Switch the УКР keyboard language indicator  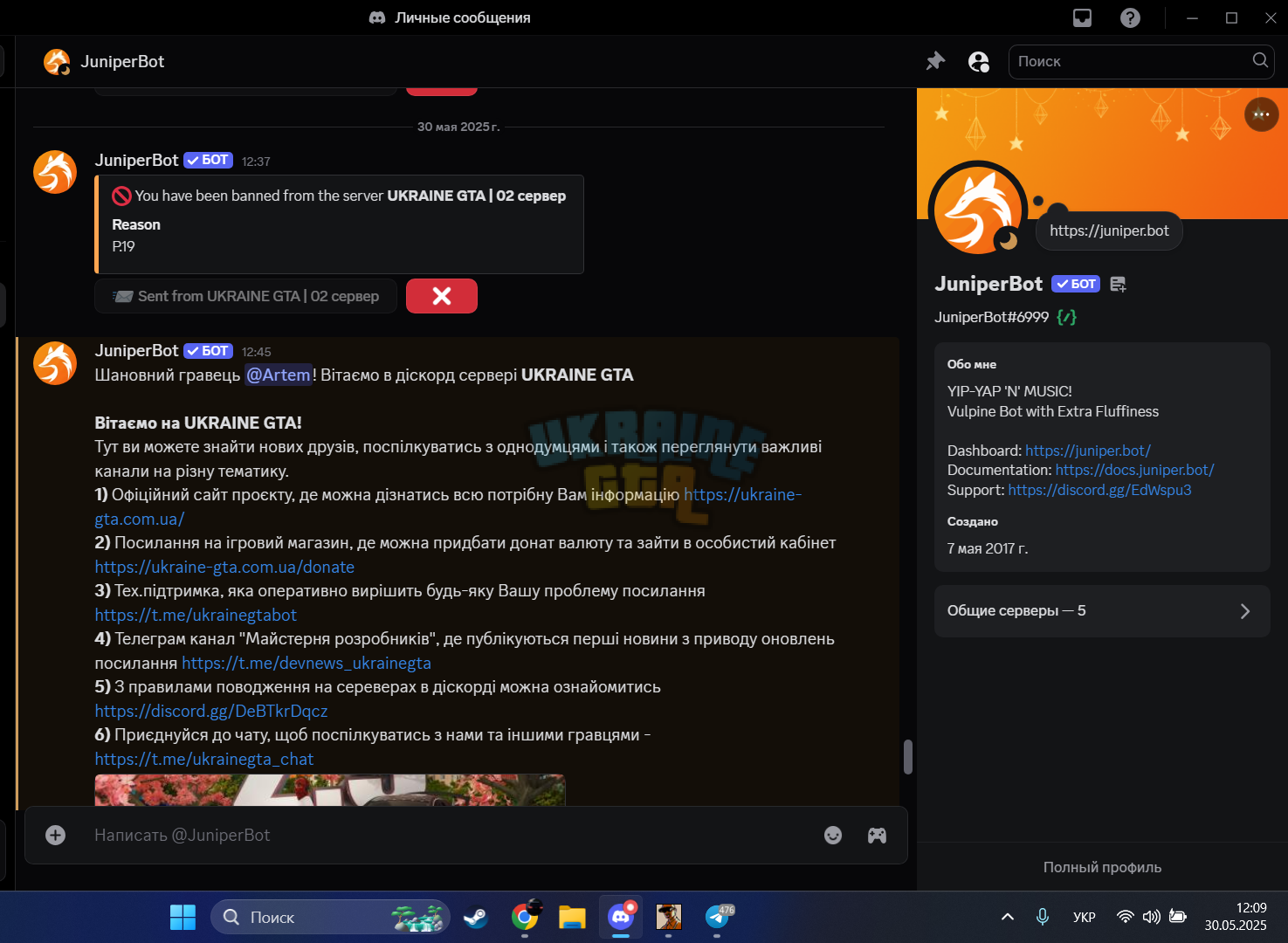click(1084, 917)
